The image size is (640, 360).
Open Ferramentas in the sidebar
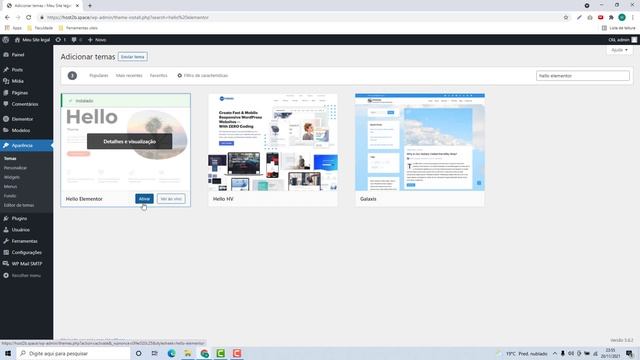[24, 241]
